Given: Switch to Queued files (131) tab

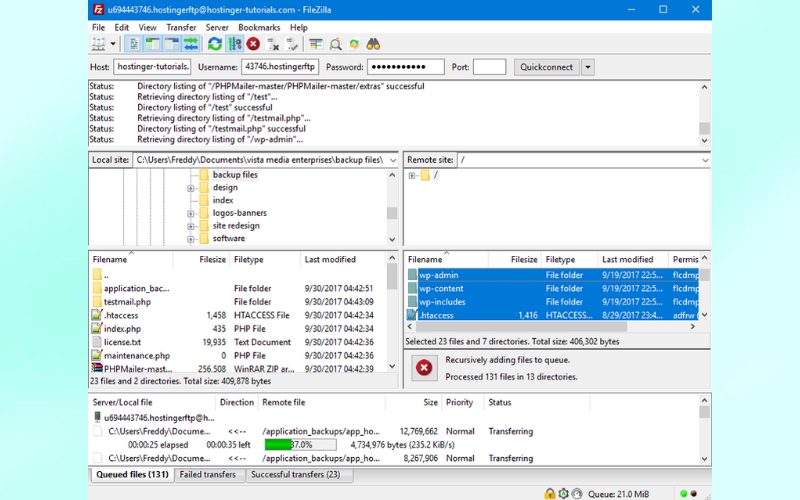Looking at the screenshot, I should [132, 474].
